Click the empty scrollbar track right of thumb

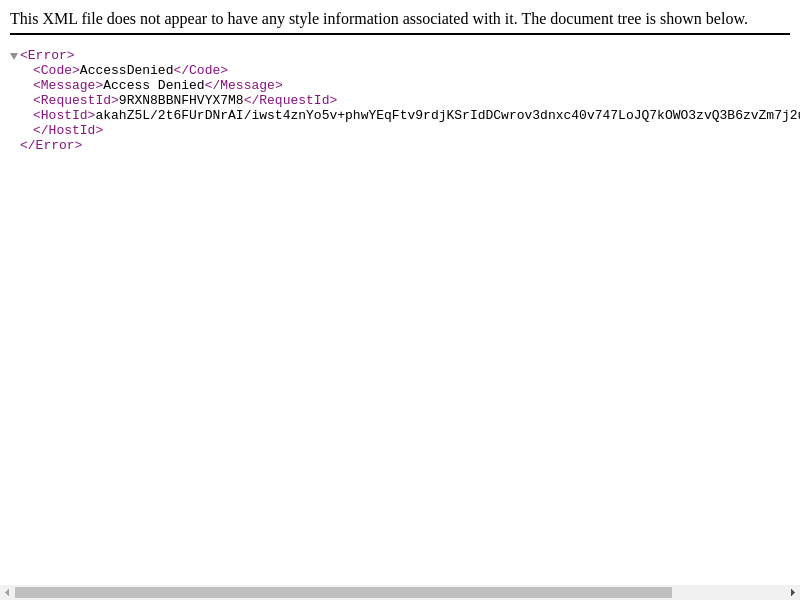coord(730,593)
